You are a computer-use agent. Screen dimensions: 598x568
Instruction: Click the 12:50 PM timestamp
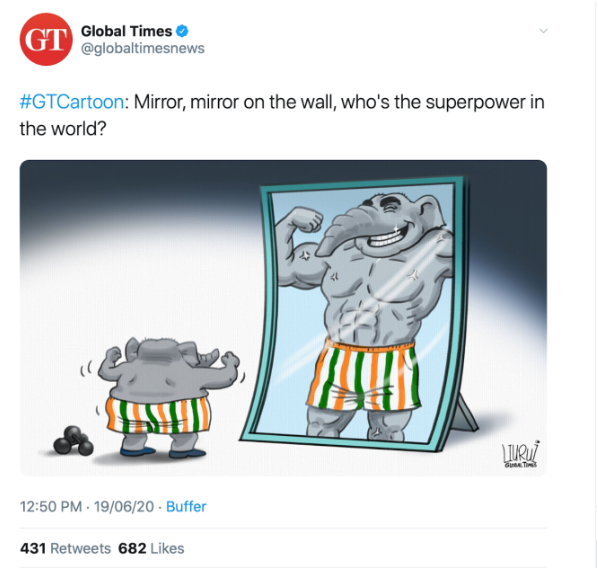click(51, 507)
